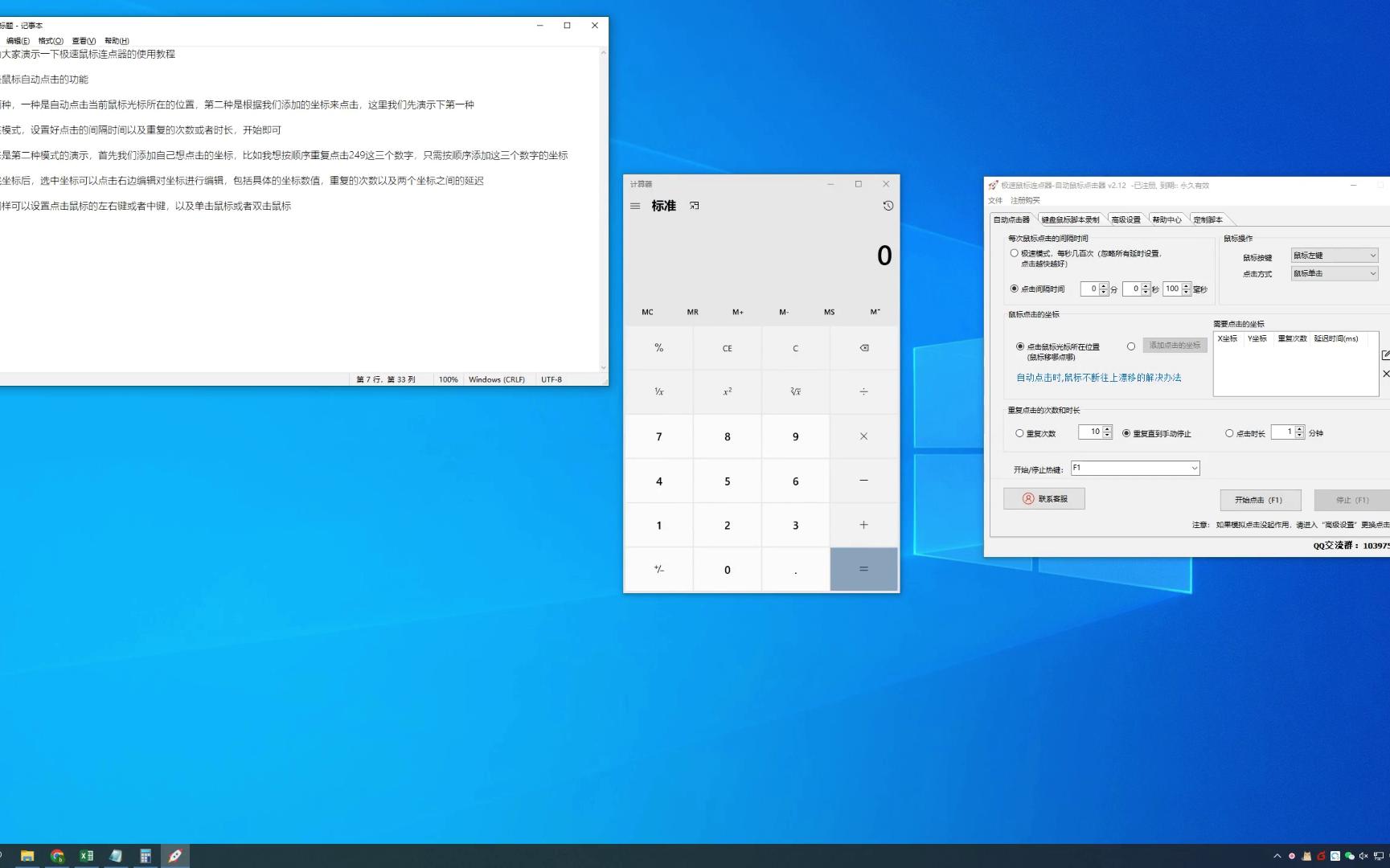This screenshot has width=1390, height=868.
Task: Click the calculator divide key
Action: (x=864, y=391)
